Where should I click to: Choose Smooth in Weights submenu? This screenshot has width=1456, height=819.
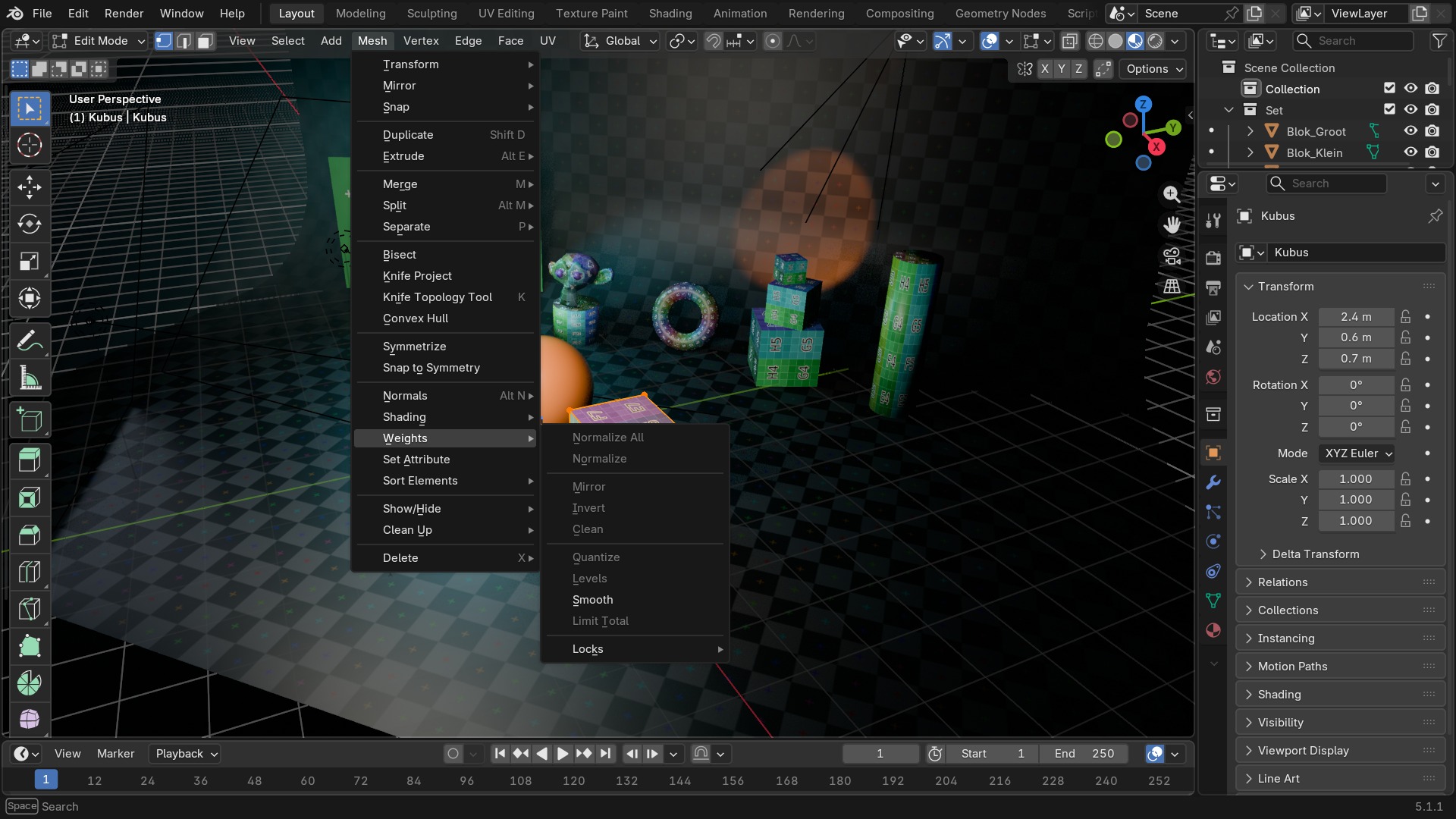pos(634,600)
